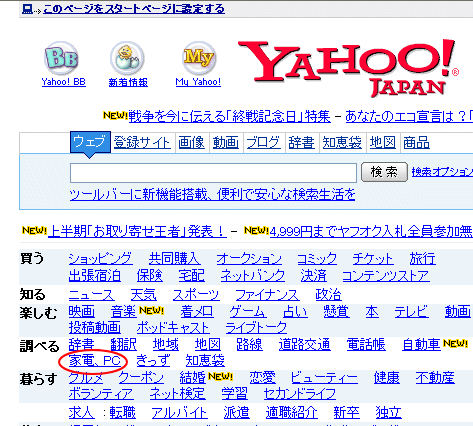Open the 政治 link
Screen dimensions: 473x426
(x=328, y=295)
